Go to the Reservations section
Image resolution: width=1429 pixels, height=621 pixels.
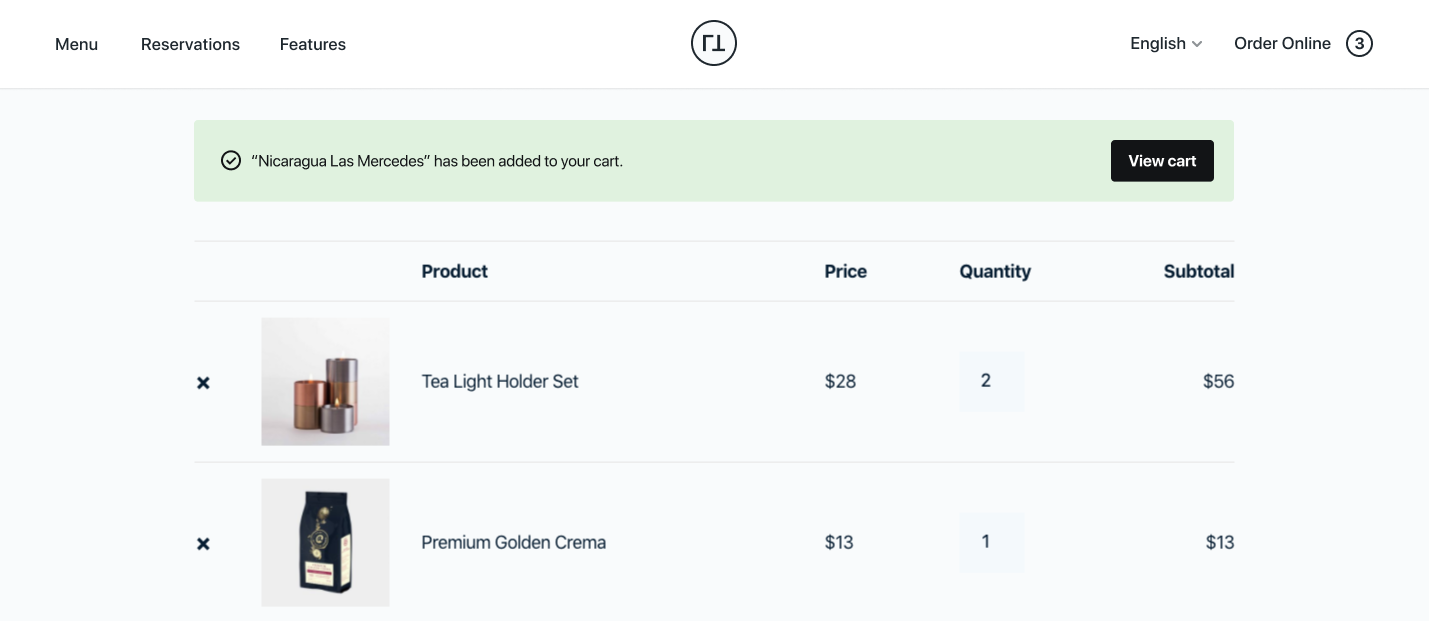(x=190, y=44)
